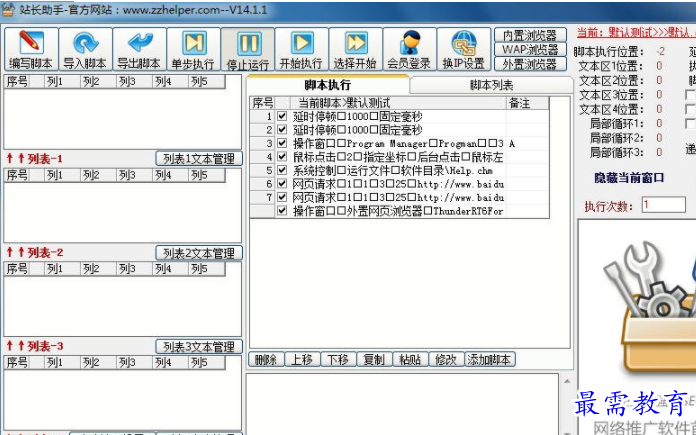Image resolution: width=696 pixels, height=435 pixels.
Task: Switch to the 脚本执行 tab
Action: click(x=327, y=86)
